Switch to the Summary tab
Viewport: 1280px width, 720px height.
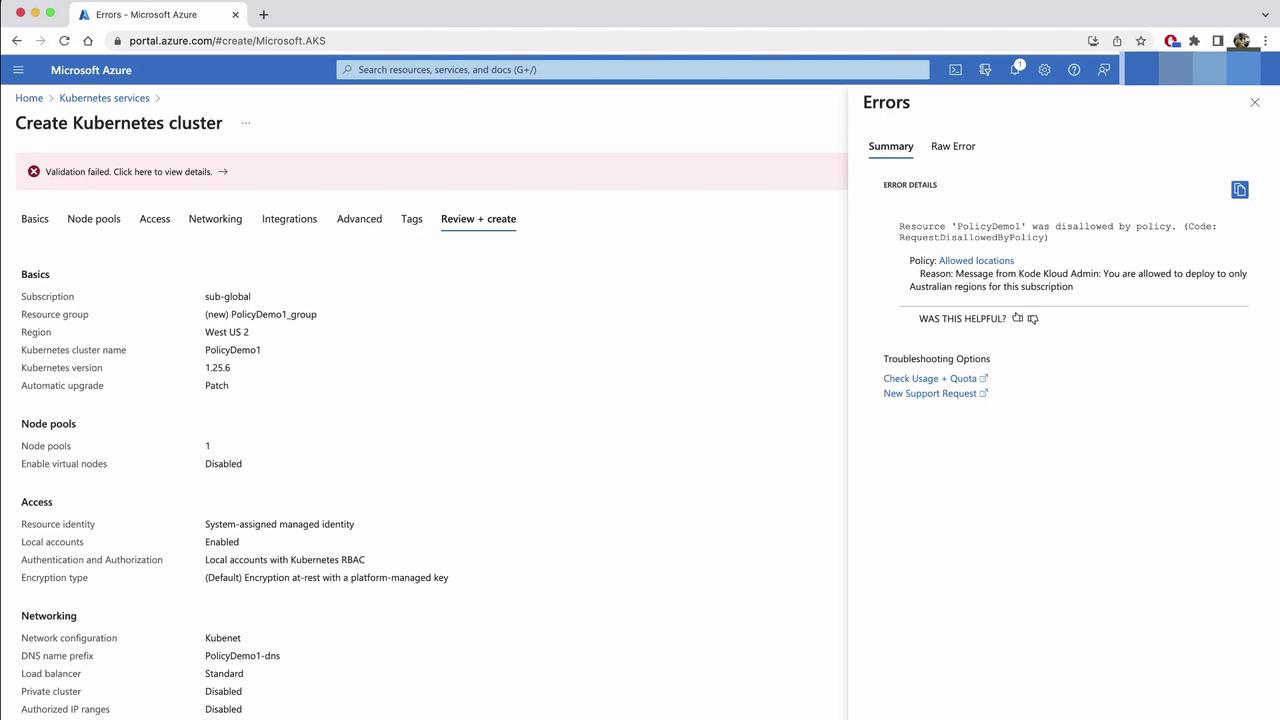[x=891, y=146]
